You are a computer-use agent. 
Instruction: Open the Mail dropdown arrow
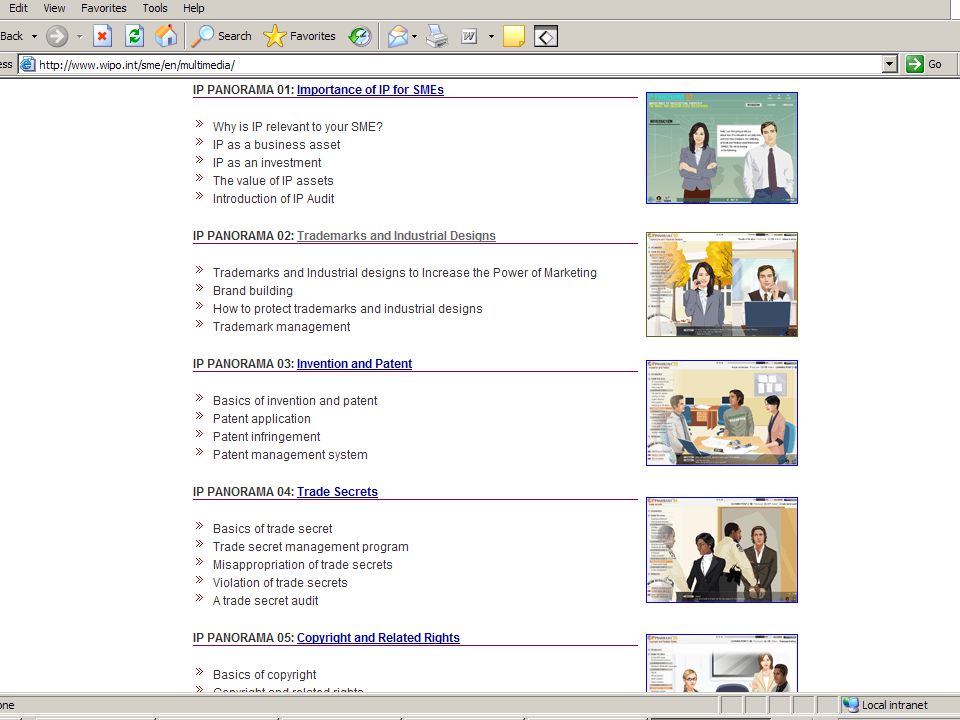click(x=414, y=37)
